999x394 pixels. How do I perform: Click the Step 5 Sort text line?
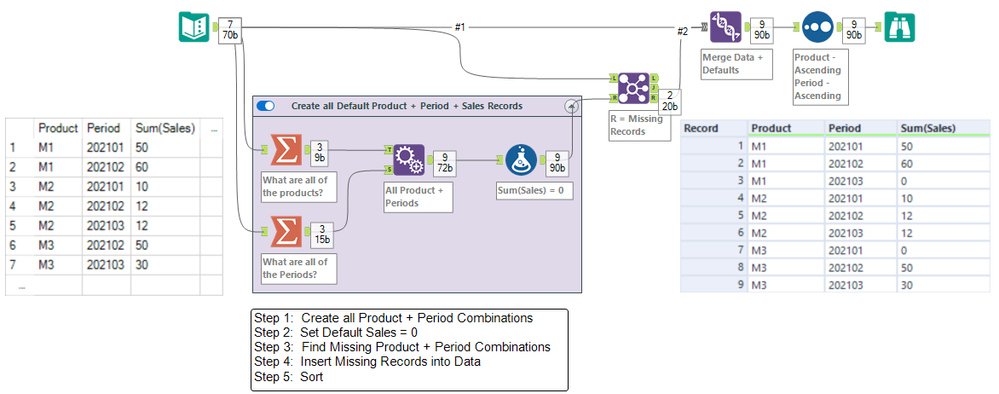point(289,377)
